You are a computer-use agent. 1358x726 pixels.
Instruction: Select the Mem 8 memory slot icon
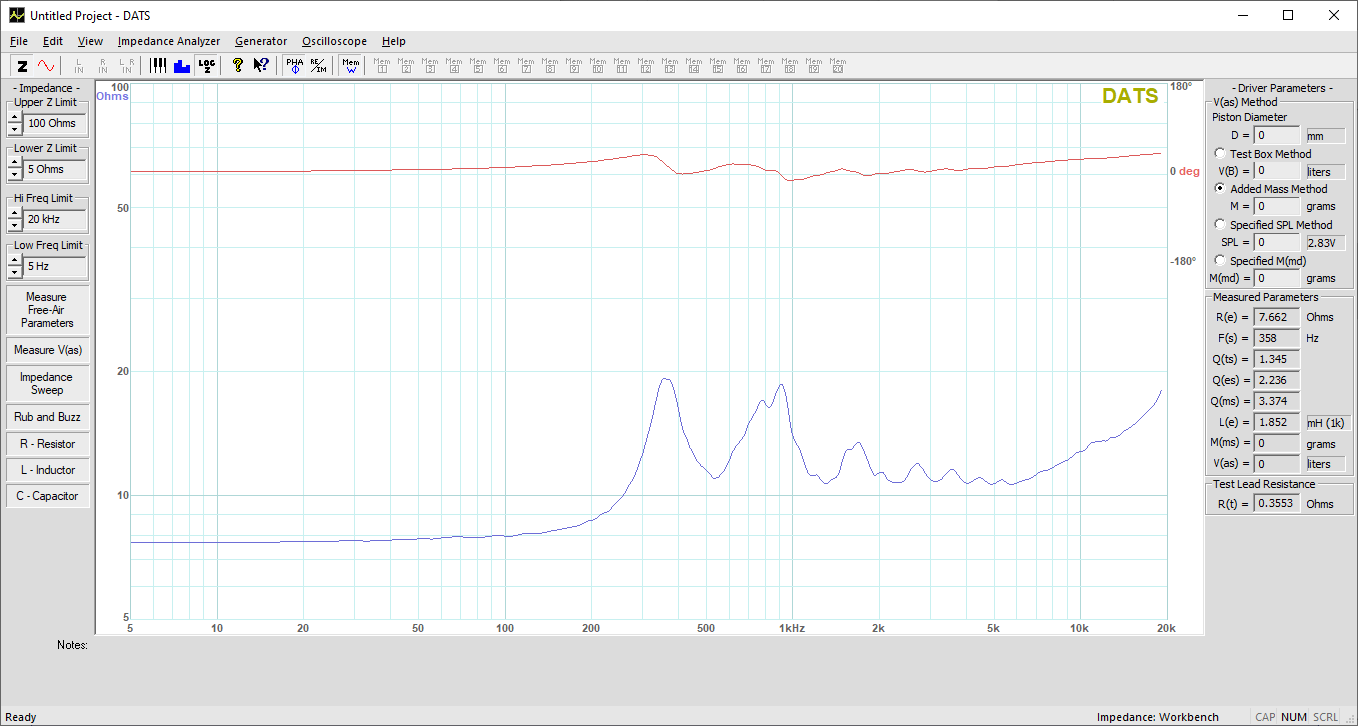tap(550, 66)
